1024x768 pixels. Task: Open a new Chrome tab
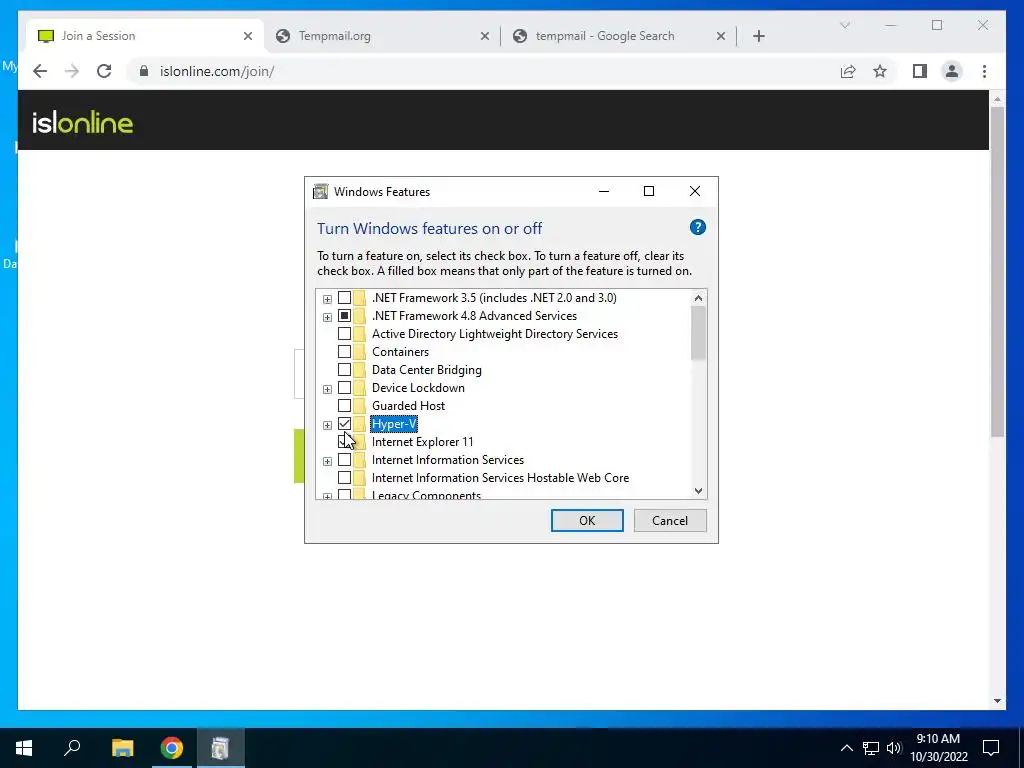click(758, 36)
